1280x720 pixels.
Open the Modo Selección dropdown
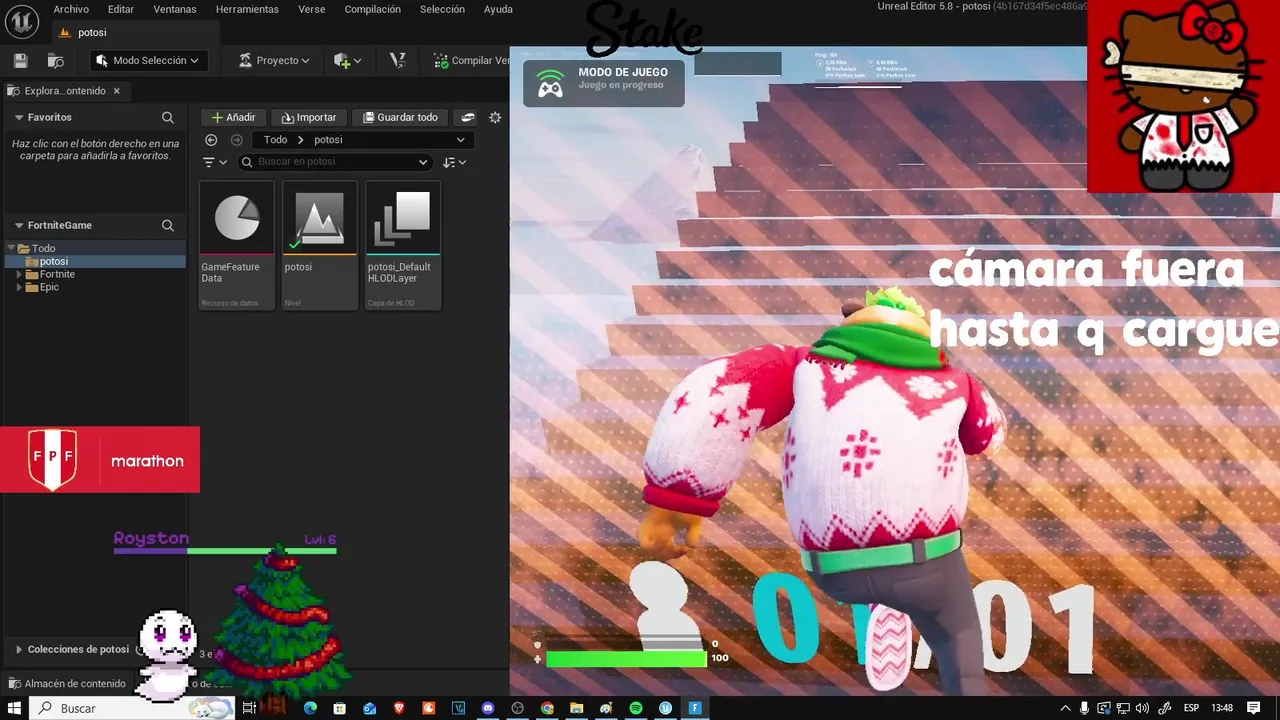point(149,61)
